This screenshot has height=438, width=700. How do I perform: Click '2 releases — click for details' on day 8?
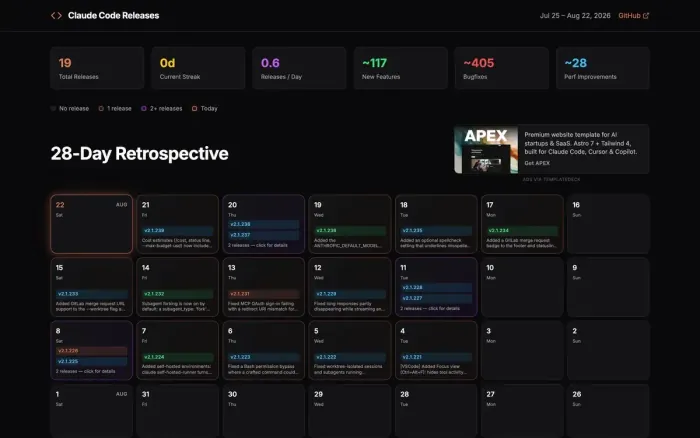click(x=85, y=371)
